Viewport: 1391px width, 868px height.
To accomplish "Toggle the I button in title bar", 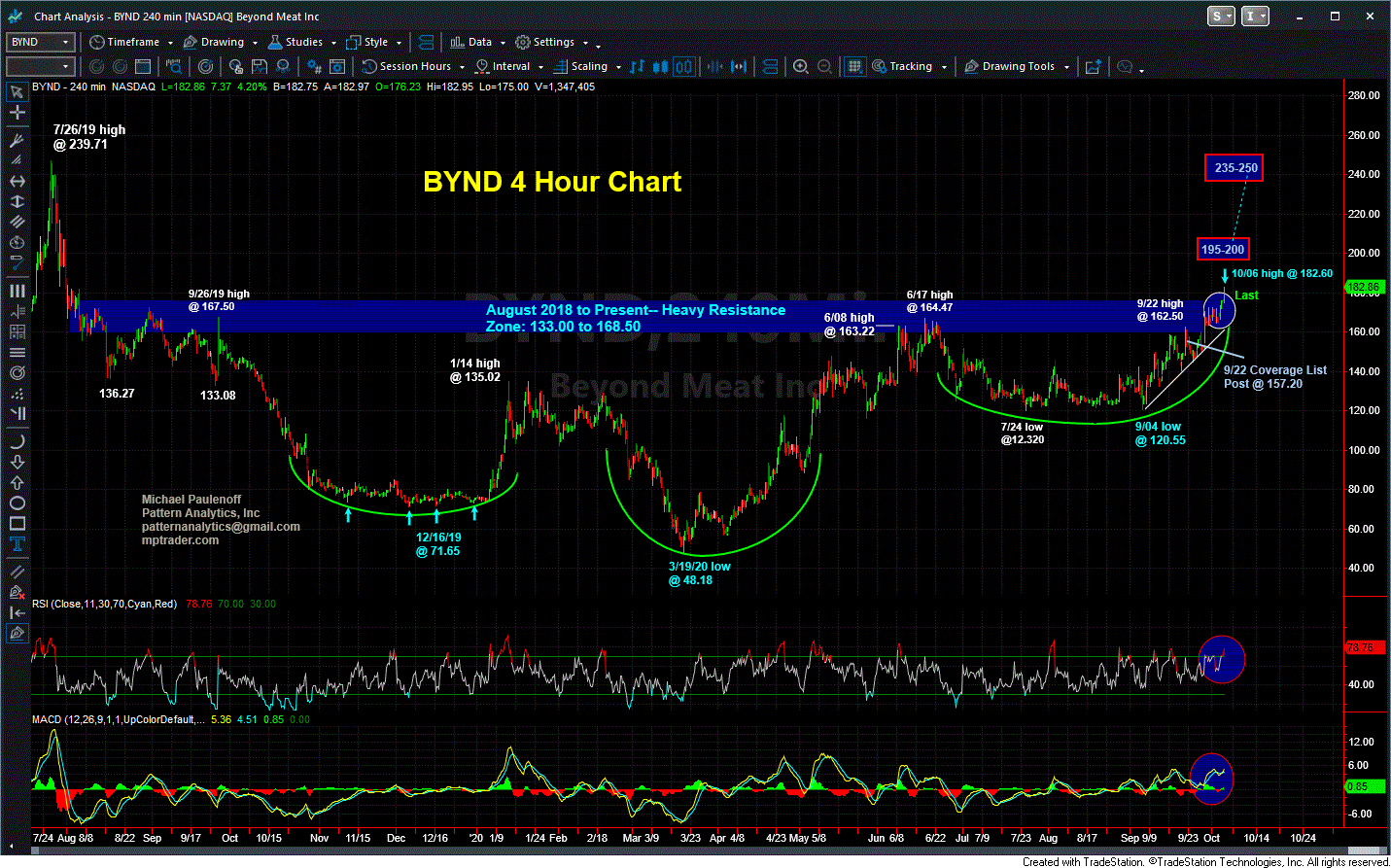I will coord(1256,16).
